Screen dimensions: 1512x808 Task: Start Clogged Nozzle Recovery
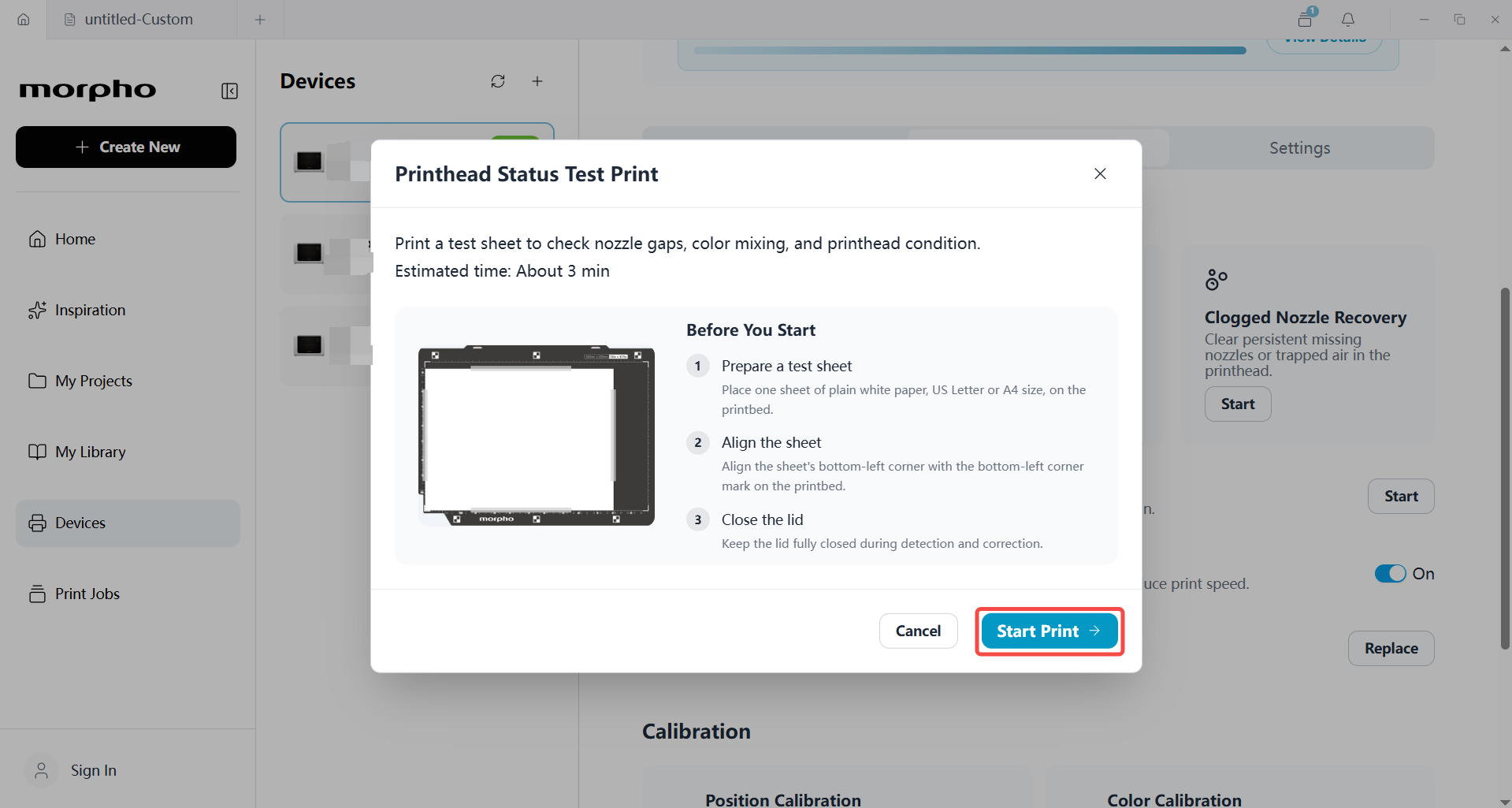[1238, 404]
